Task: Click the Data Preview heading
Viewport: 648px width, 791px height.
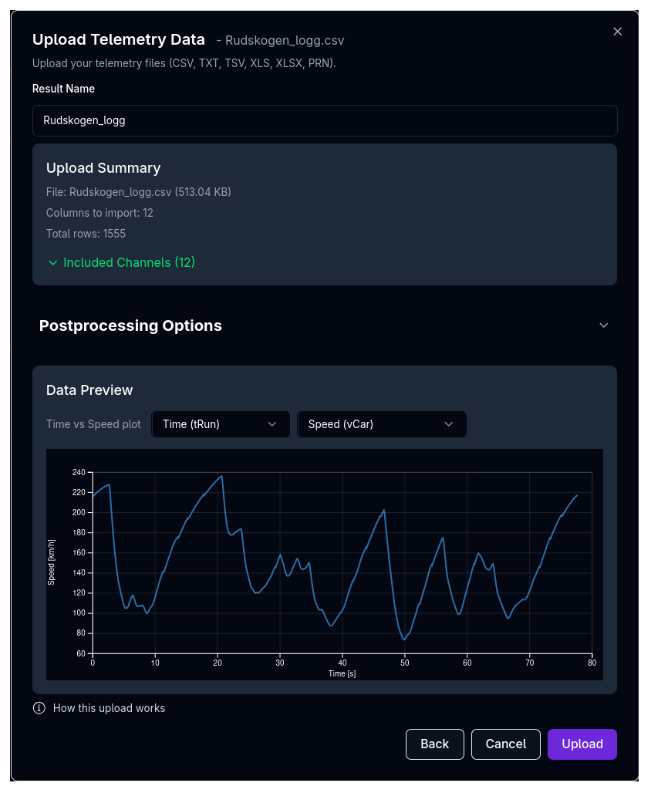Action: (89, 390)
